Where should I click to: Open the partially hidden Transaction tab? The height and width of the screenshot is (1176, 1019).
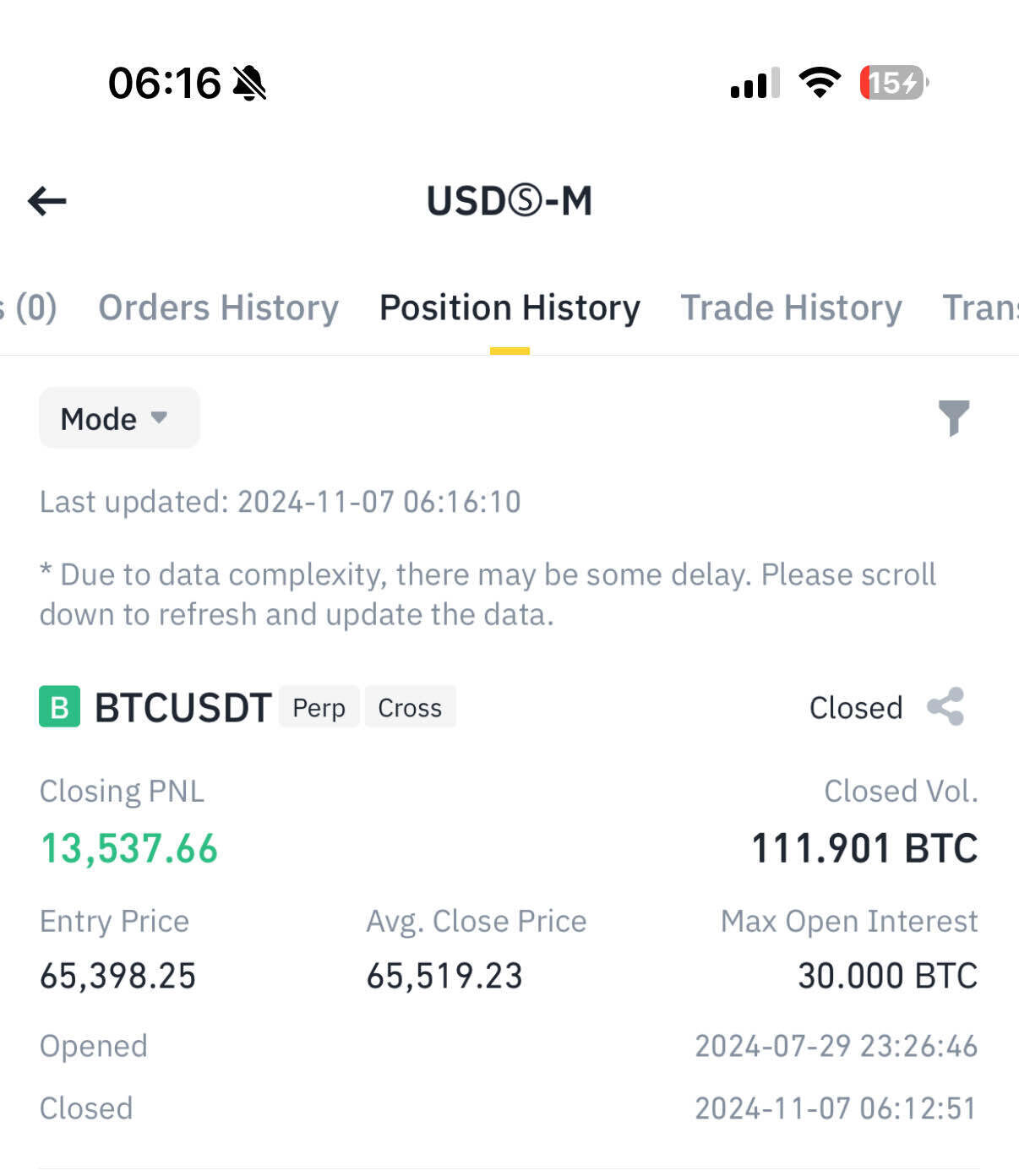(x=980, y=308)
